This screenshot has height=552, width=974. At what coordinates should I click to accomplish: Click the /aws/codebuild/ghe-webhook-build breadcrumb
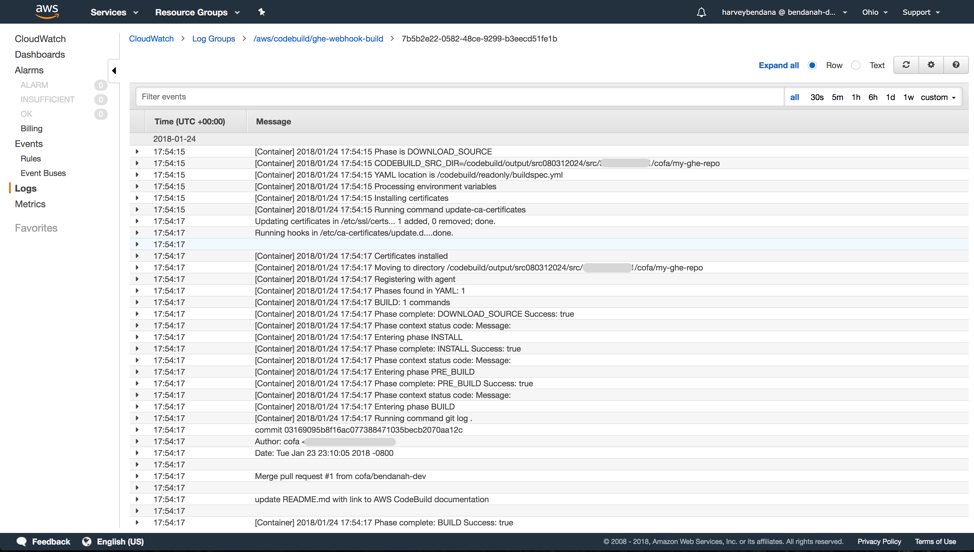tap(318, 38)
